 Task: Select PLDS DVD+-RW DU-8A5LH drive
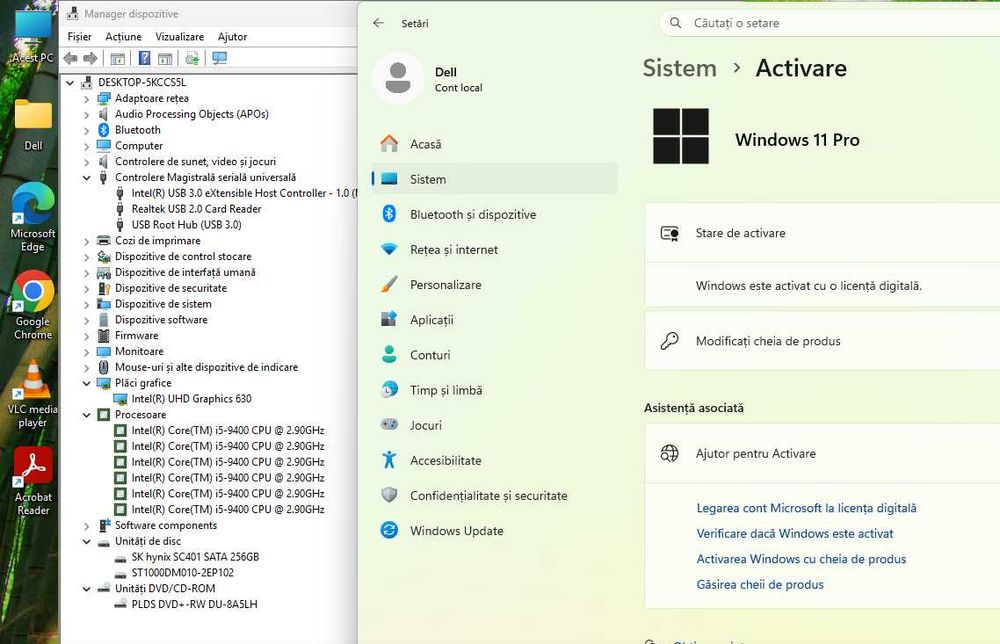coord(195,604)
